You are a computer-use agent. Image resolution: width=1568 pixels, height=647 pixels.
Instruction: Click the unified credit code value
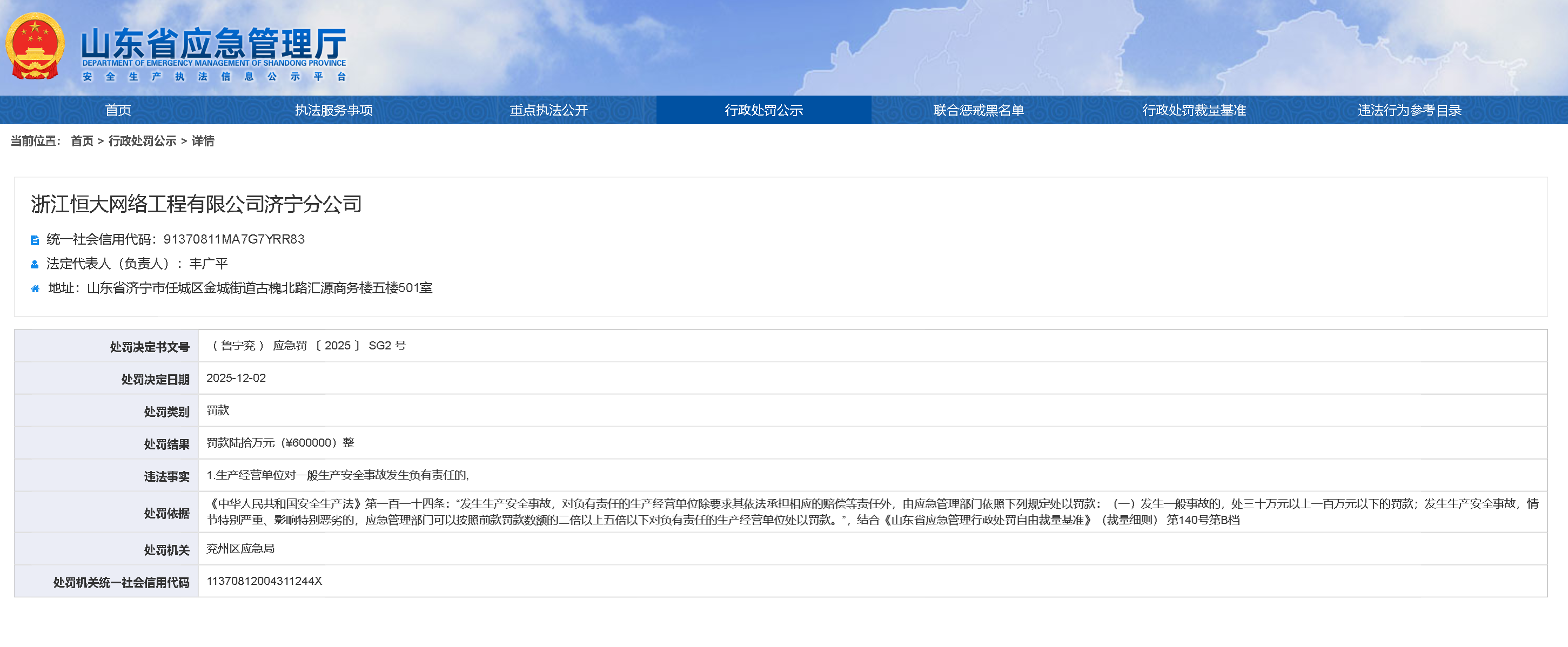click(234, 240)
